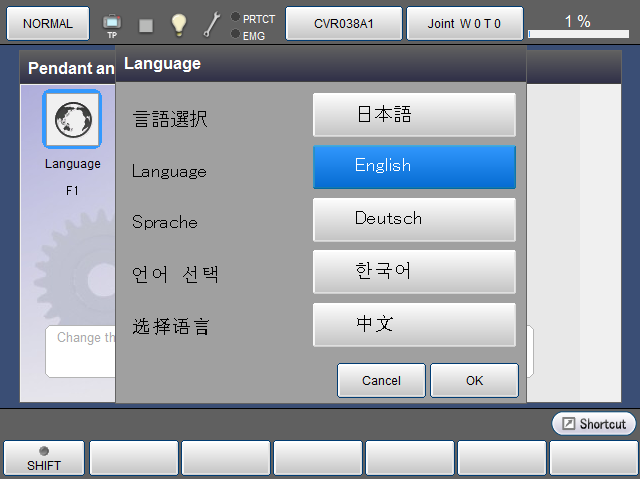Toggle the SHIFT key
640x479 pixels.
pos(43,458)
